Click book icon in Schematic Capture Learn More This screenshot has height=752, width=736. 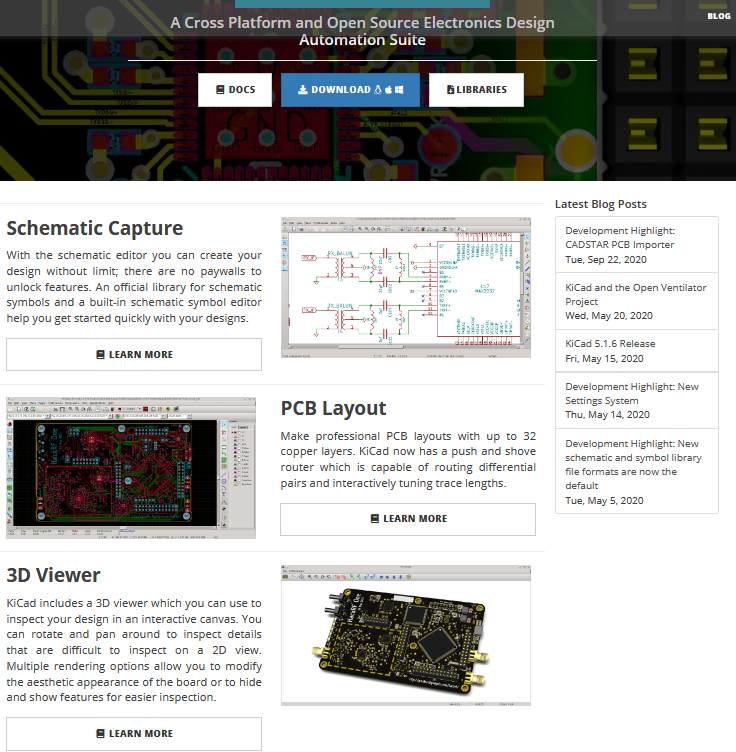click(100, 354)
